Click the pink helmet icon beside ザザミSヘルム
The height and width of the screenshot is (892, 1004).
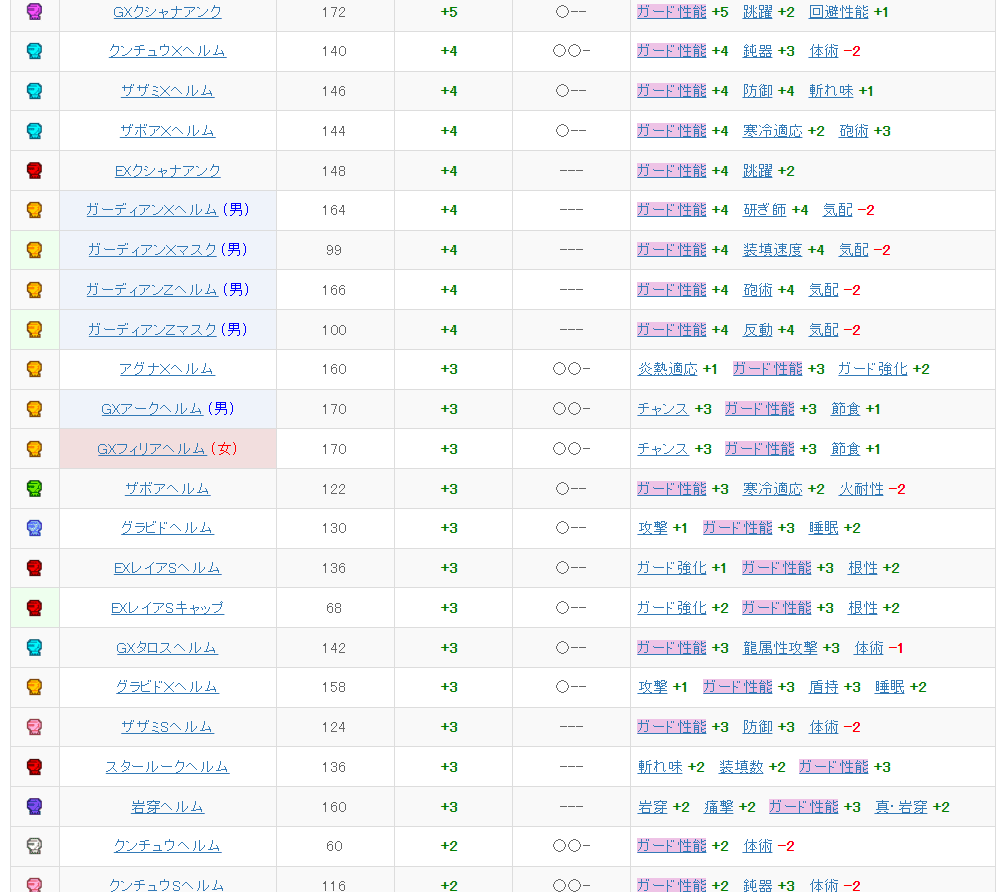pyautogui.click(x=34, y=727)
